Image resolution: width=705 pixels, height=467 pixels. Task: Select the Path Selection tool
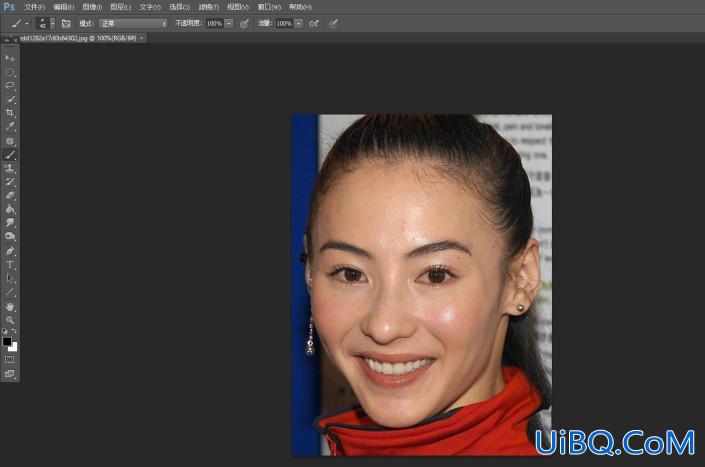10,278
